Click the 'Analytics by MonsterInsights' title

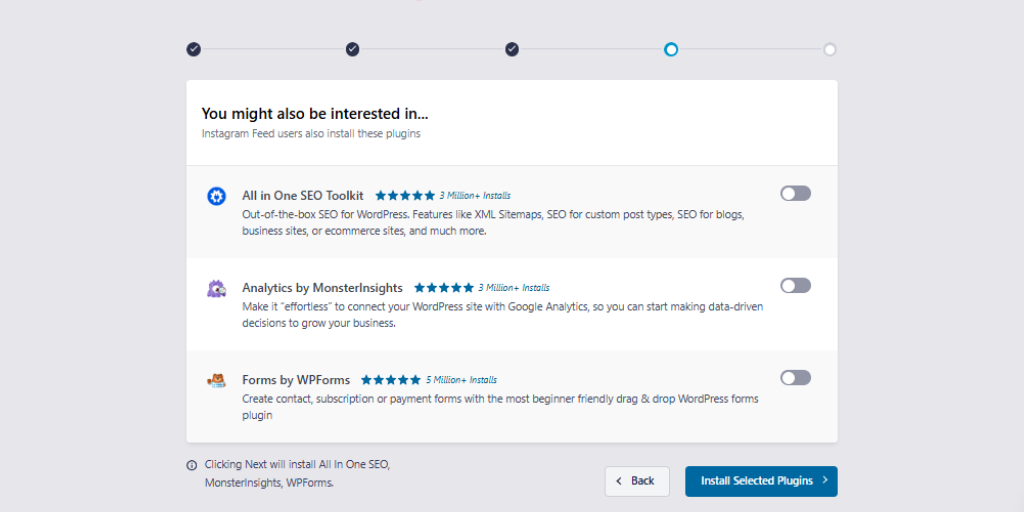pos(323,287)
